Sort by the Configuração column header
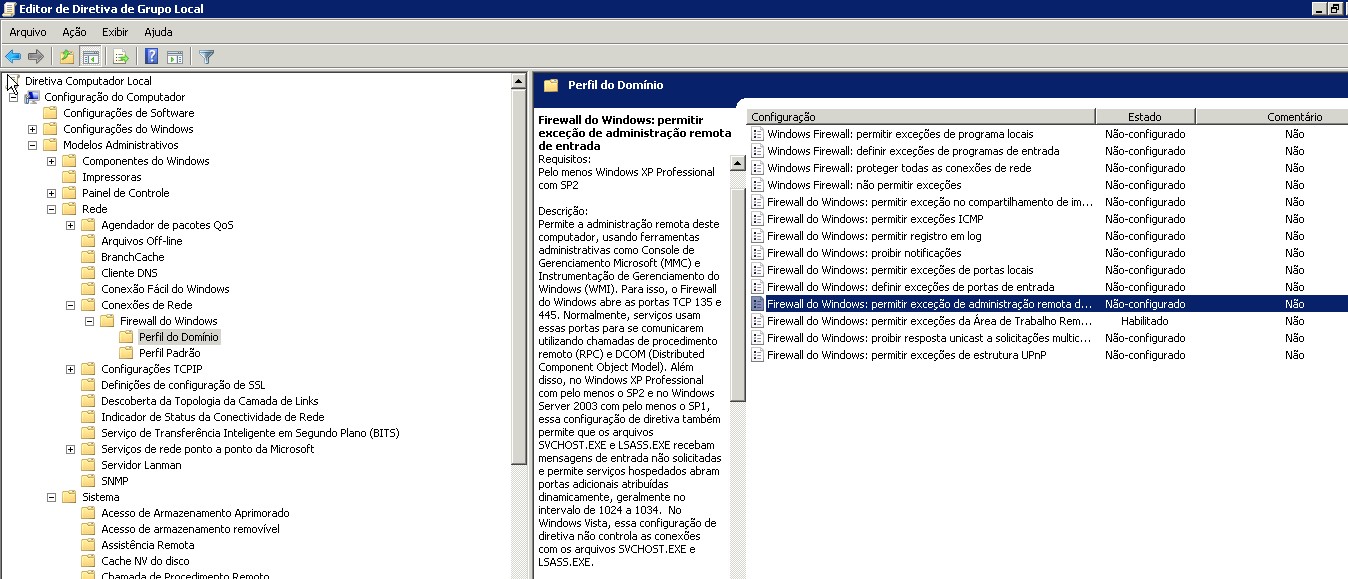This screenshot has width=1348, height=579. point(920,117)
